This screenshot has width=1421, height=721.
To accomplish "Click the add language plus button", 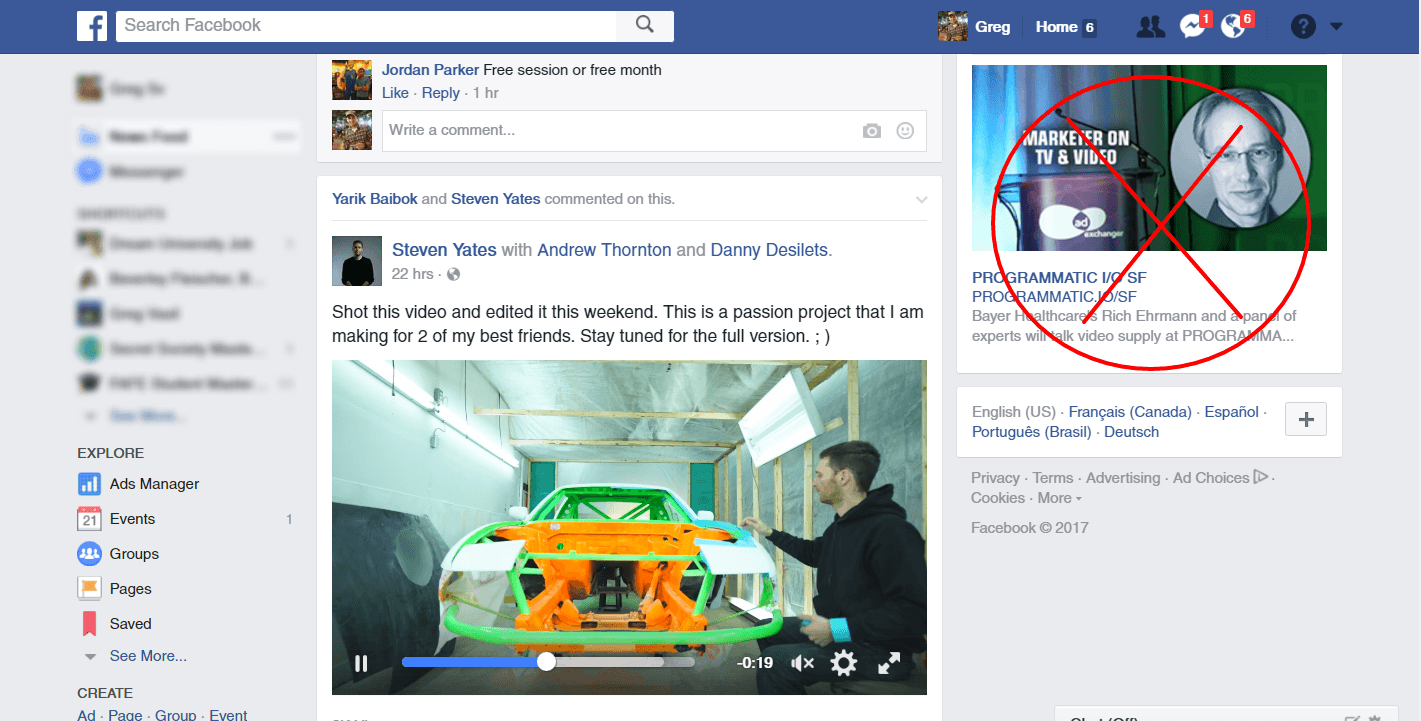I will tap(1305, 420).
